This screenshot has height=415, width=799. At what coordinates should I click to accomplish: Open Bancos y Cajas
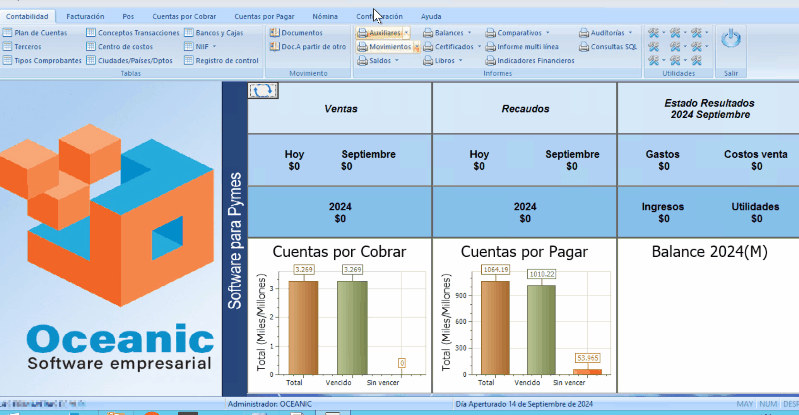click(214, 33)
